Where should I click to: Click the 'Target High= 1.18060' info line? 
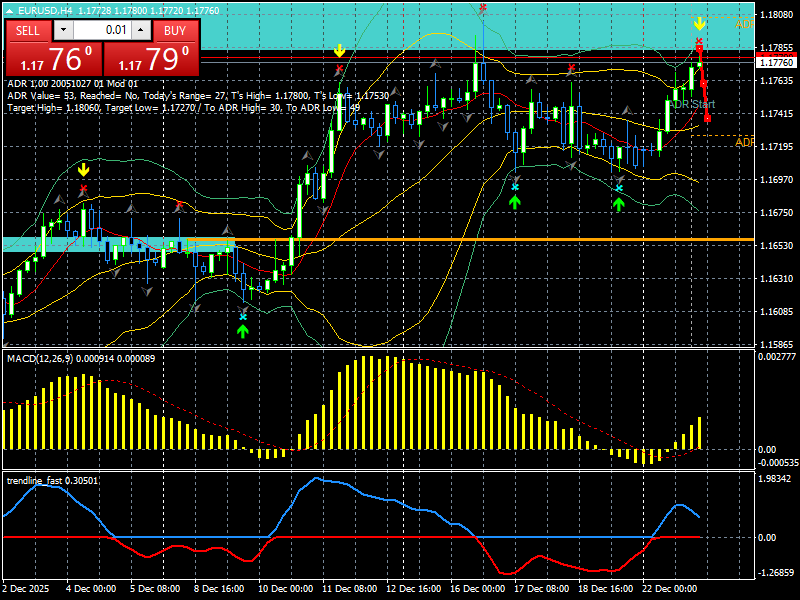[x=184, y=108]
